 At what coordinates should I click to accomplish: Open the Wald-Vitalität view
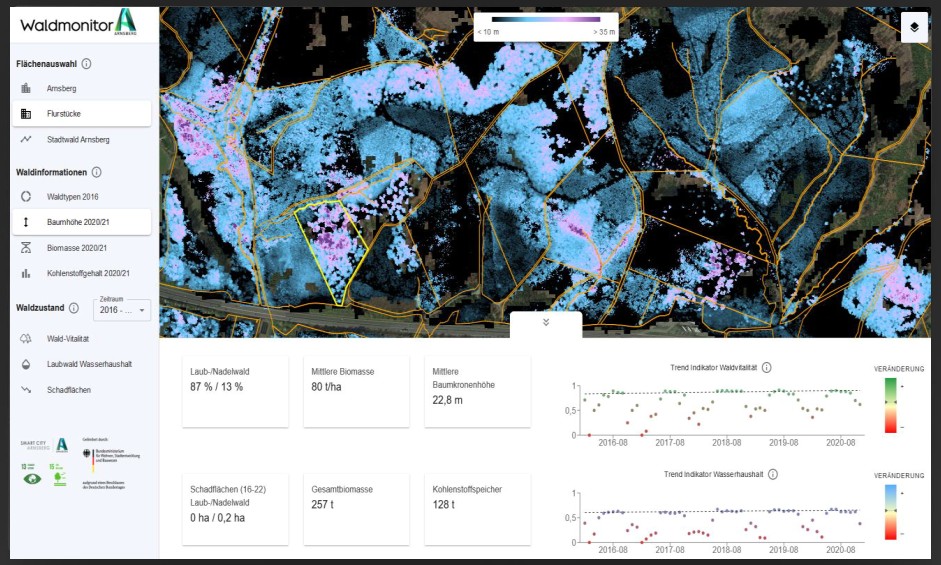(x=72, y=339)
